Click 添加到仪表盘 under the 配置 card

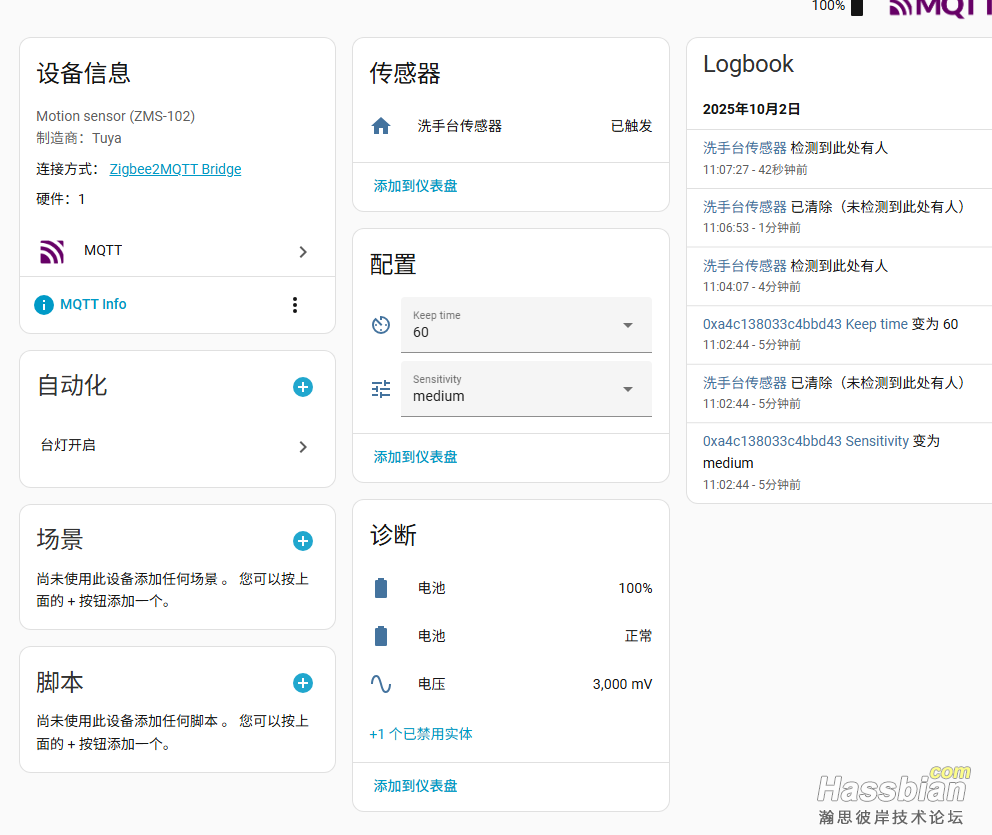tap(415, 457)
